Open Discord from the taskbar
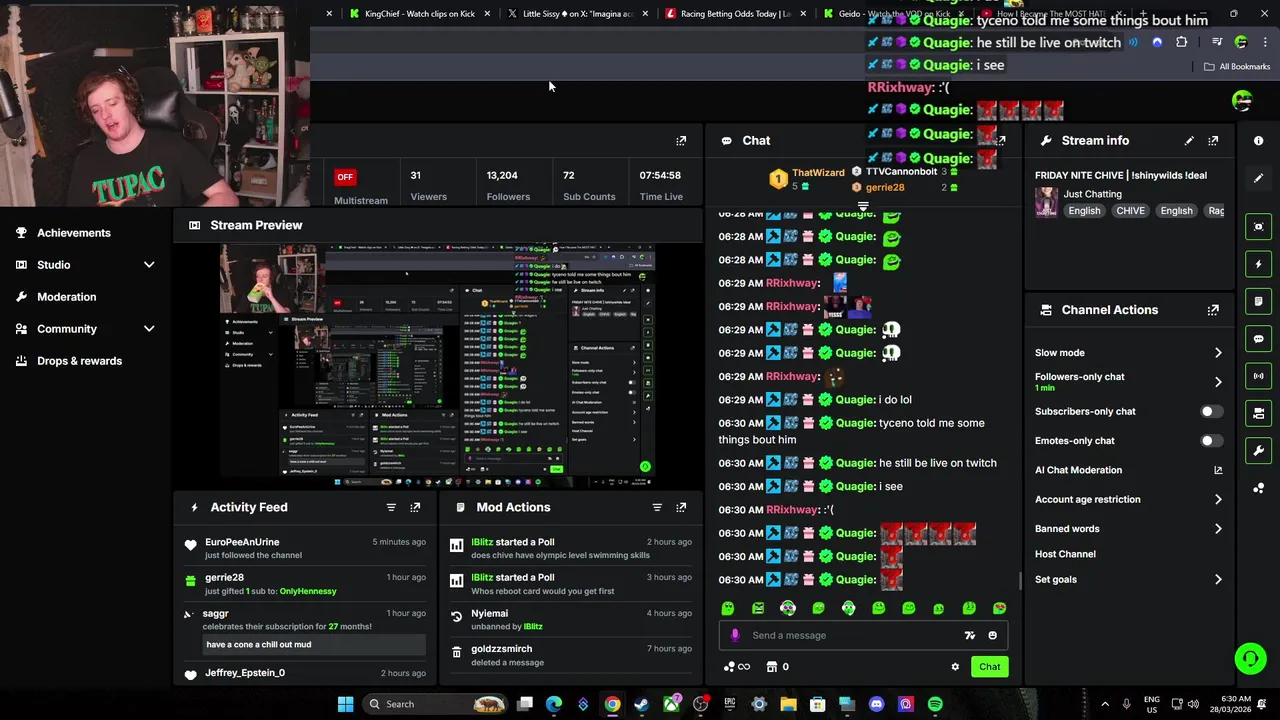 tap(877, 704)
